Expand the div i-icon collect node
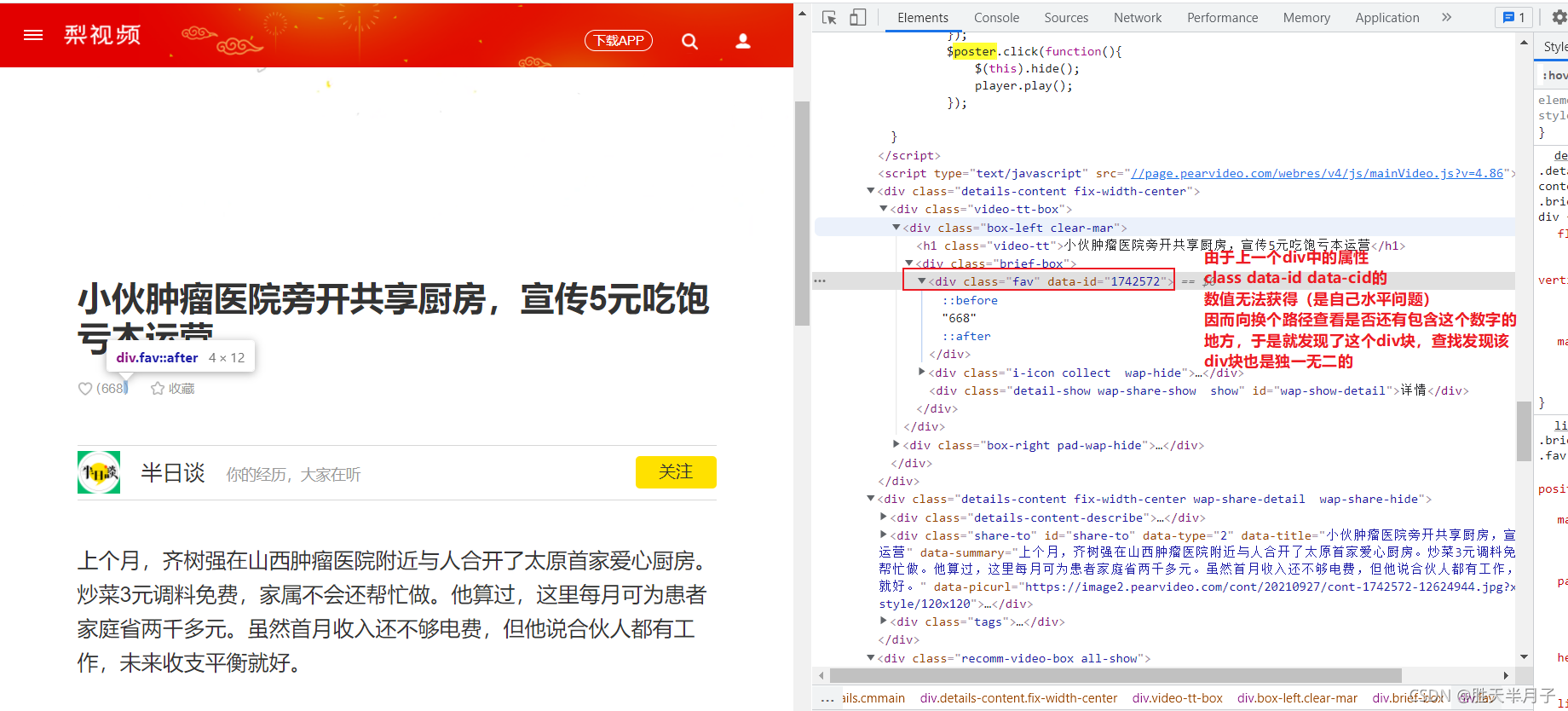The height and width of the screenshot is (711, 1568). point(922,373)
